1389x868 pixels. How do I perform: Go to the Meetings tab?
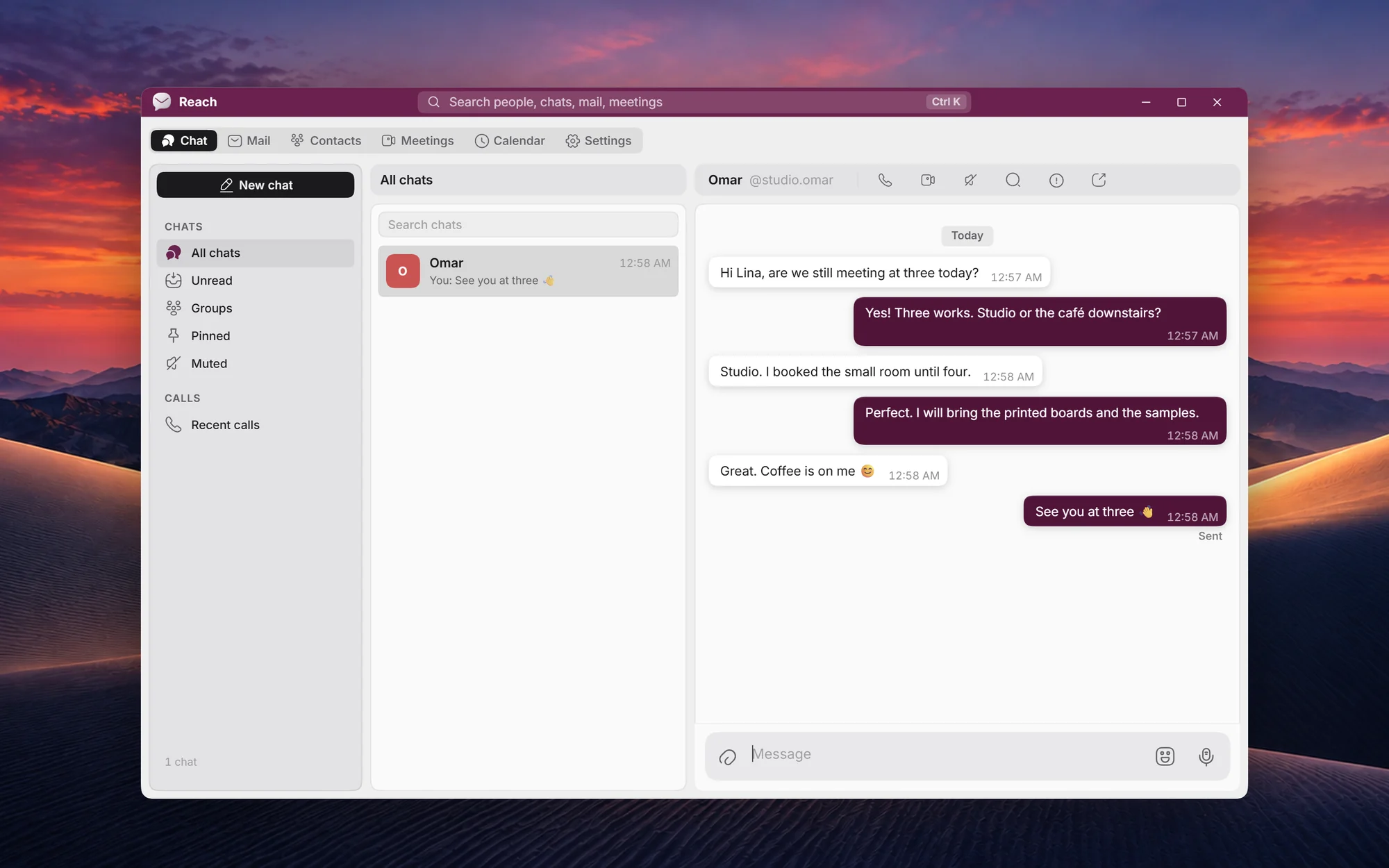[417, 141]
